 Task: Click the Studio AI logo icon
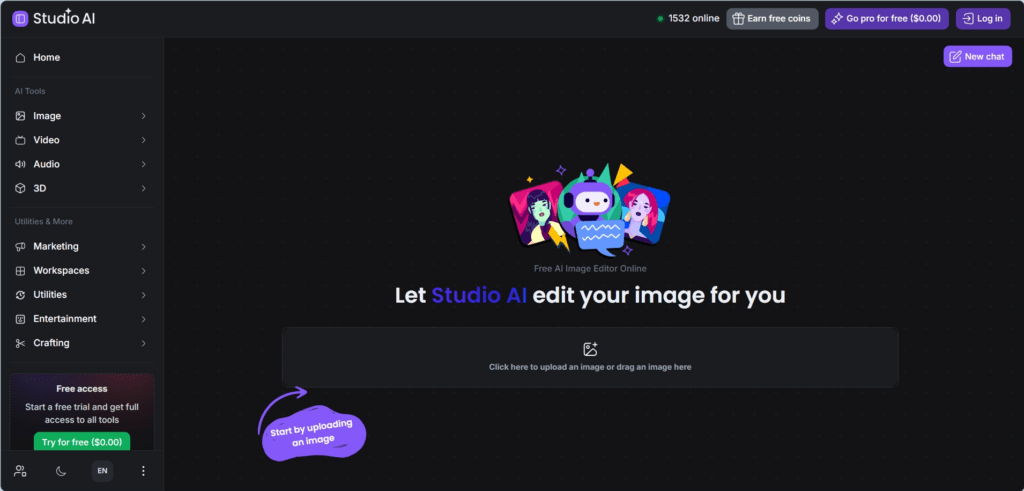20,19
